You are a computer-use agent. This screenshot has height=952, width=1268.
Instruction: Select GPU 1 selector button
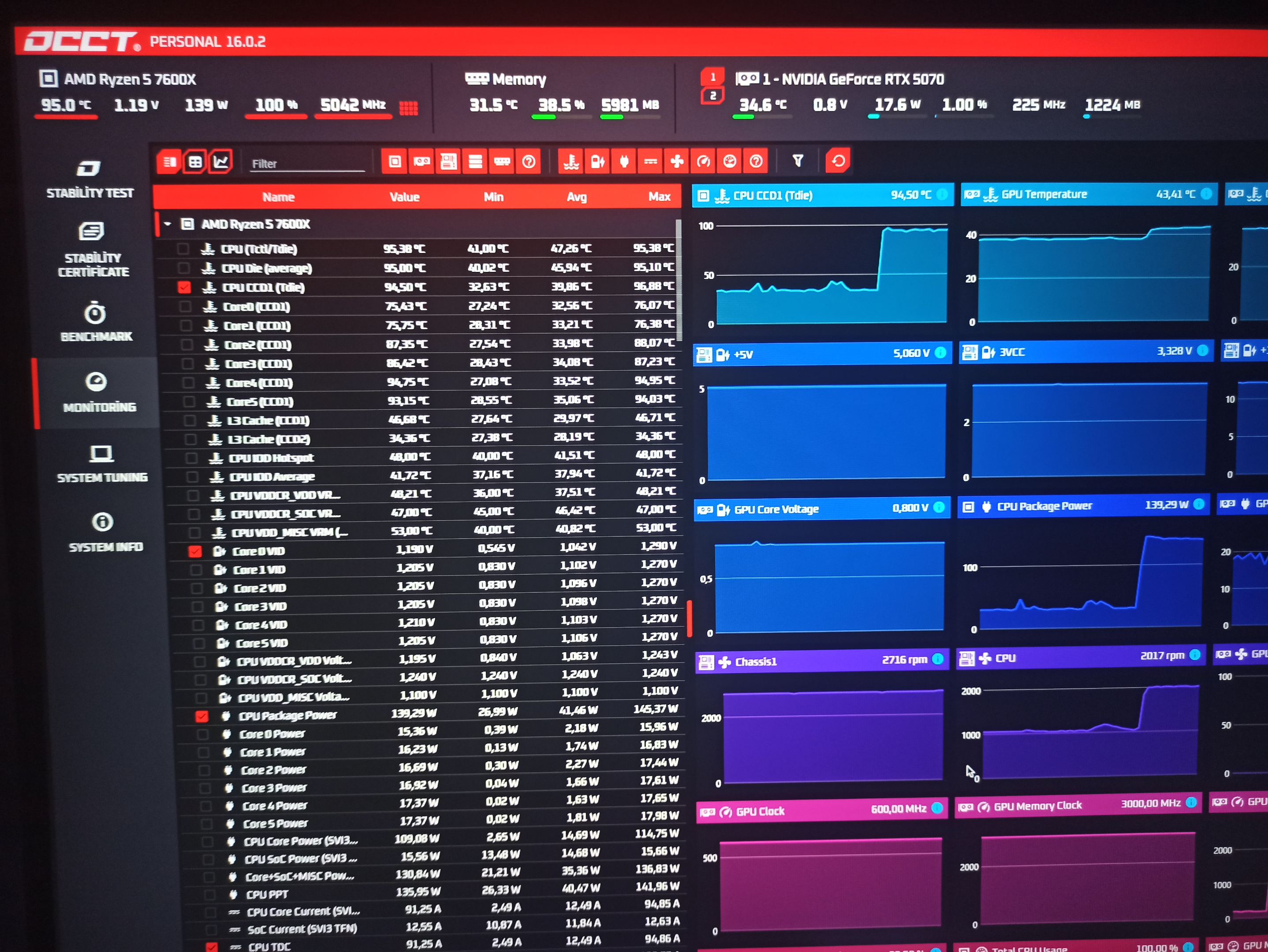click(x=712, y=77)
